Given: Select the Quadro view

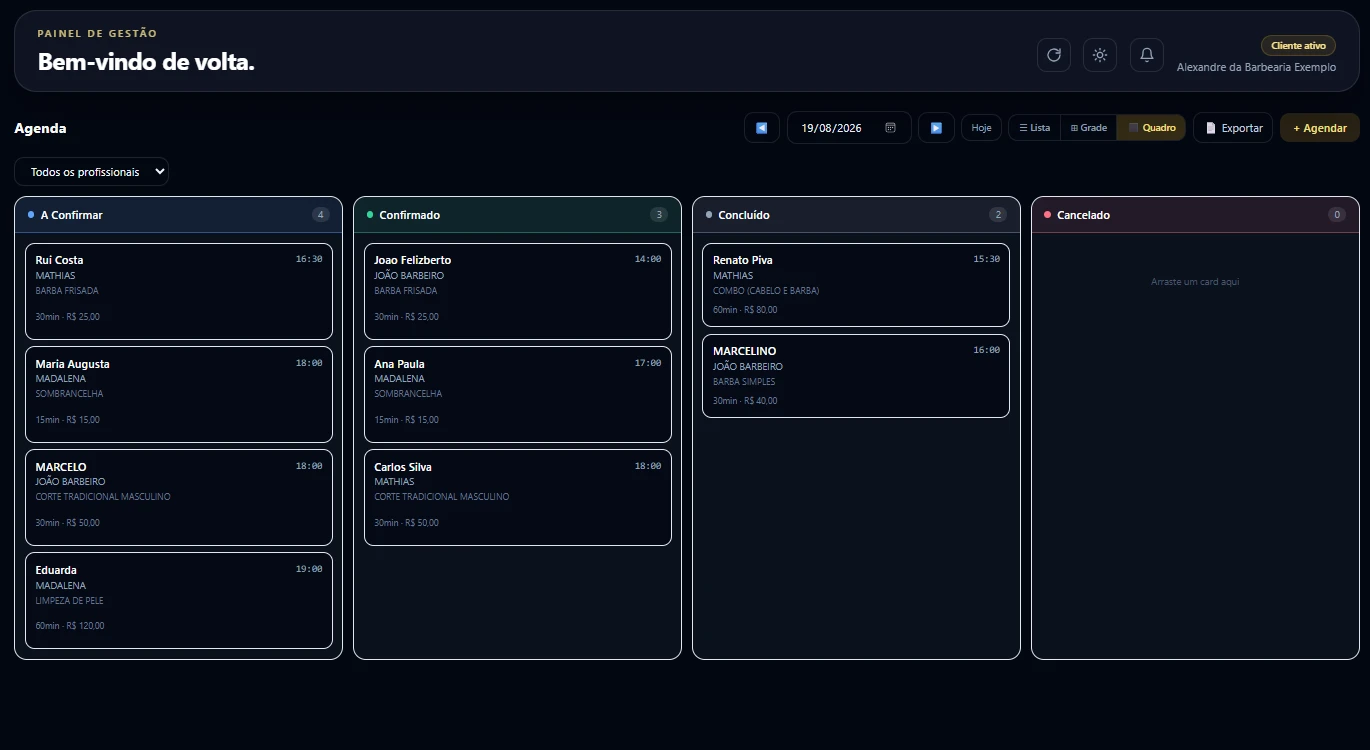Looking at the screenshot, I should pos(1151,128).
